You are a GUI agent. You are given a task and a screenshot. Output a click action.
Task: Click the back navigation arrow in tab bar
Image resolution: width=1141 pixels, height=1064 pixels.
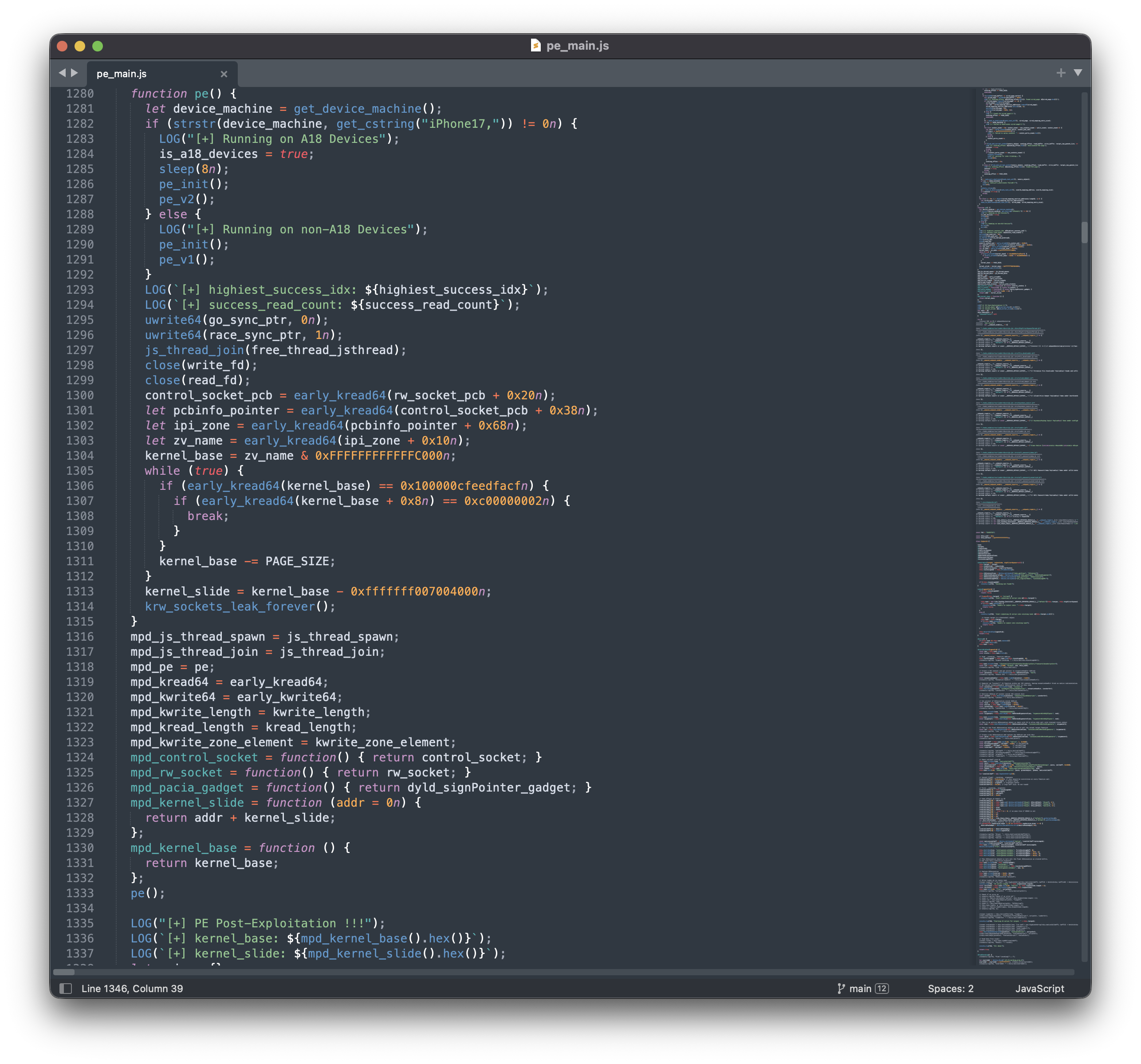[x=62, y=73]
